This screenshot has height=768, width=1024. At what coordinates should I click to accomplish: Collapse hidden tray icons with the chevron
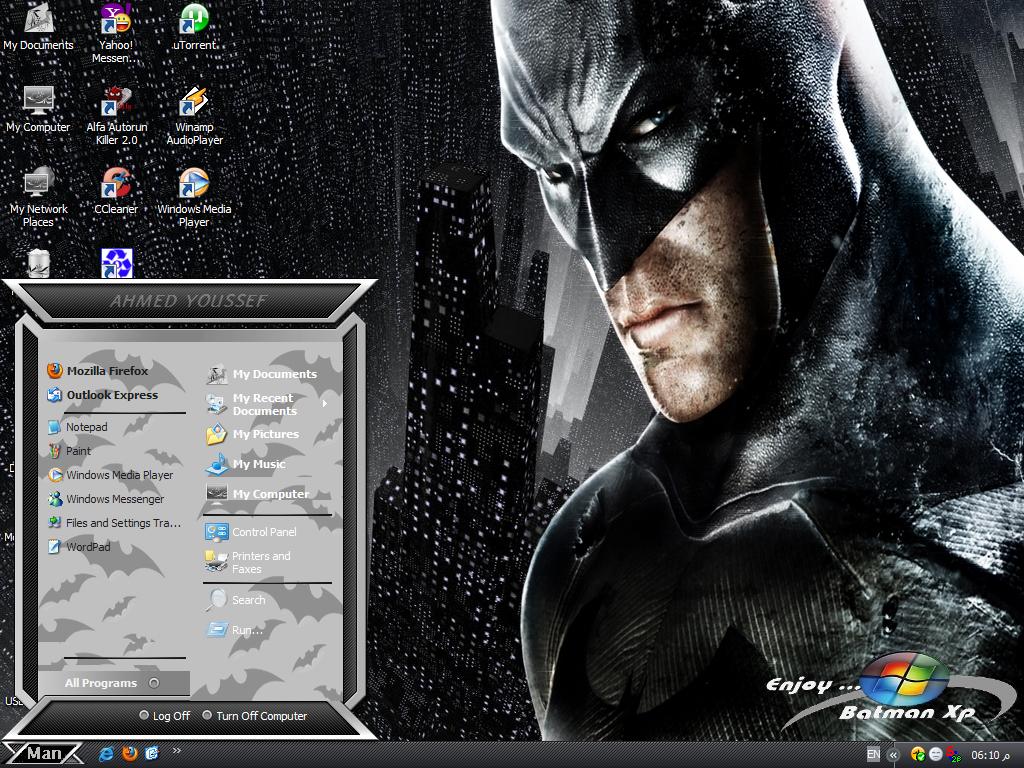893,755
